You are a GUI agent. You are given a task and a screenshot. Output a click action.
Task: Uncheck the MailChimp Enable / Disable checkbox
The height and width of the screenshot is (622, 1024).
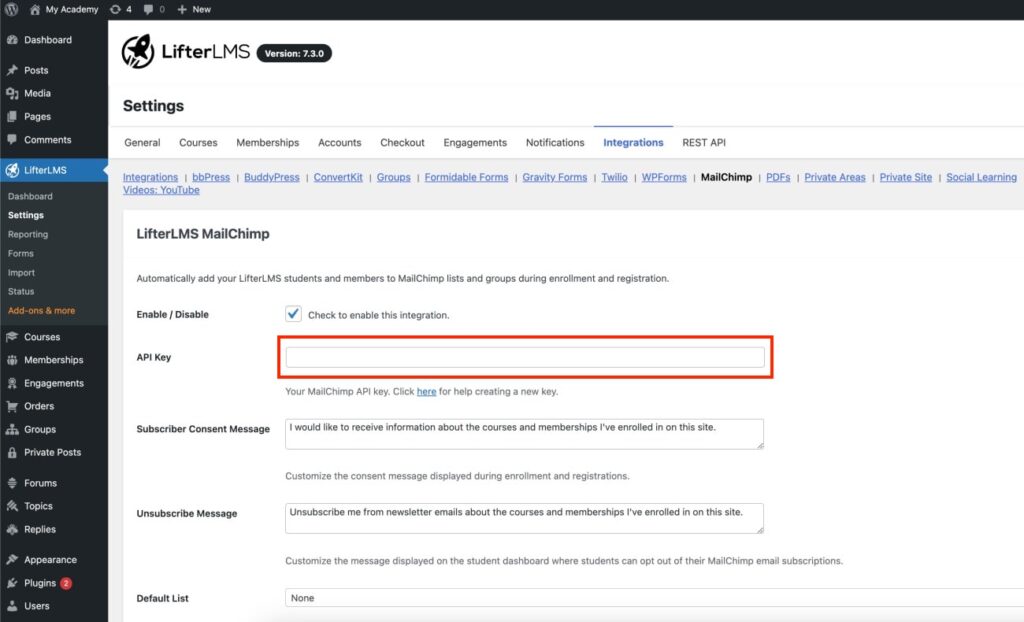(293, 313)
